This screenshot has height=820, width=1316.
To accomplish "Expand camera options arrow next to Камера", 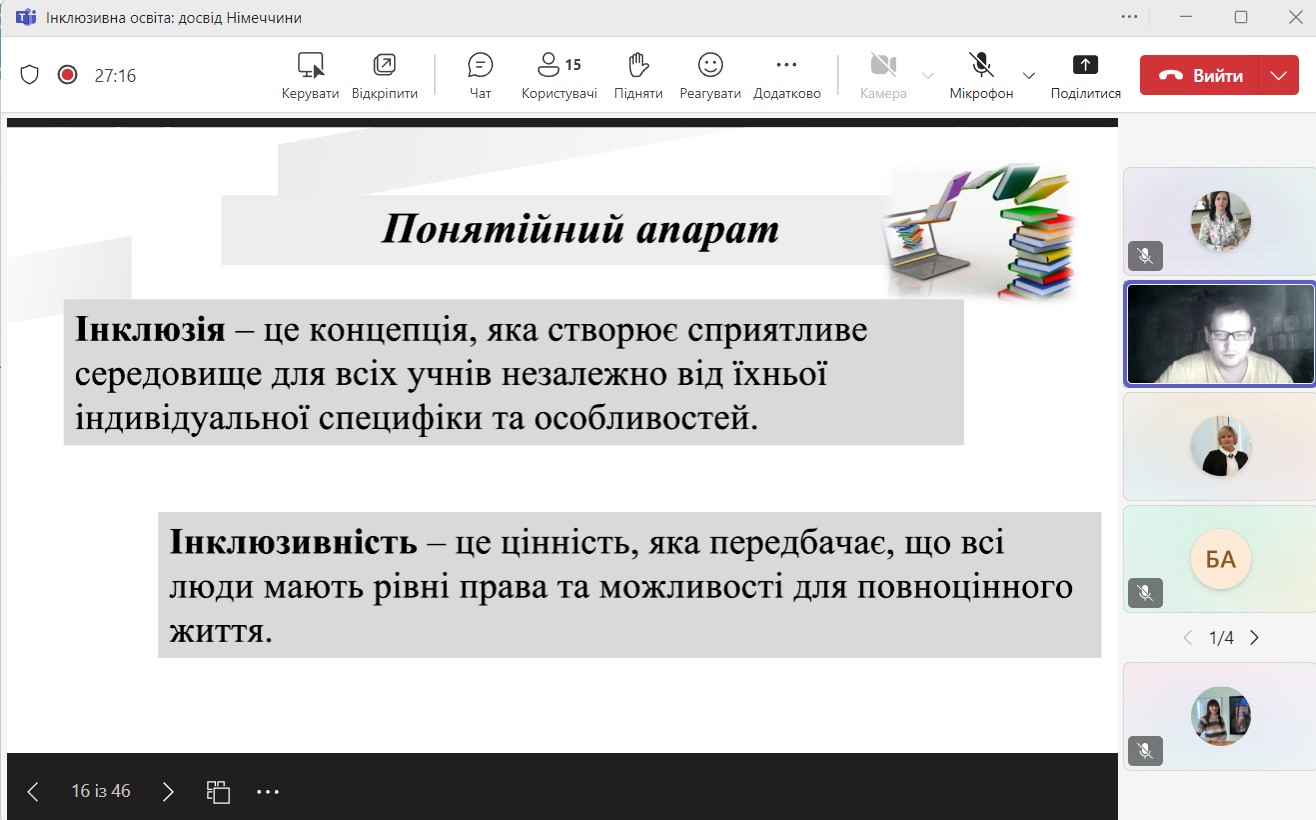I will point(927,76).
